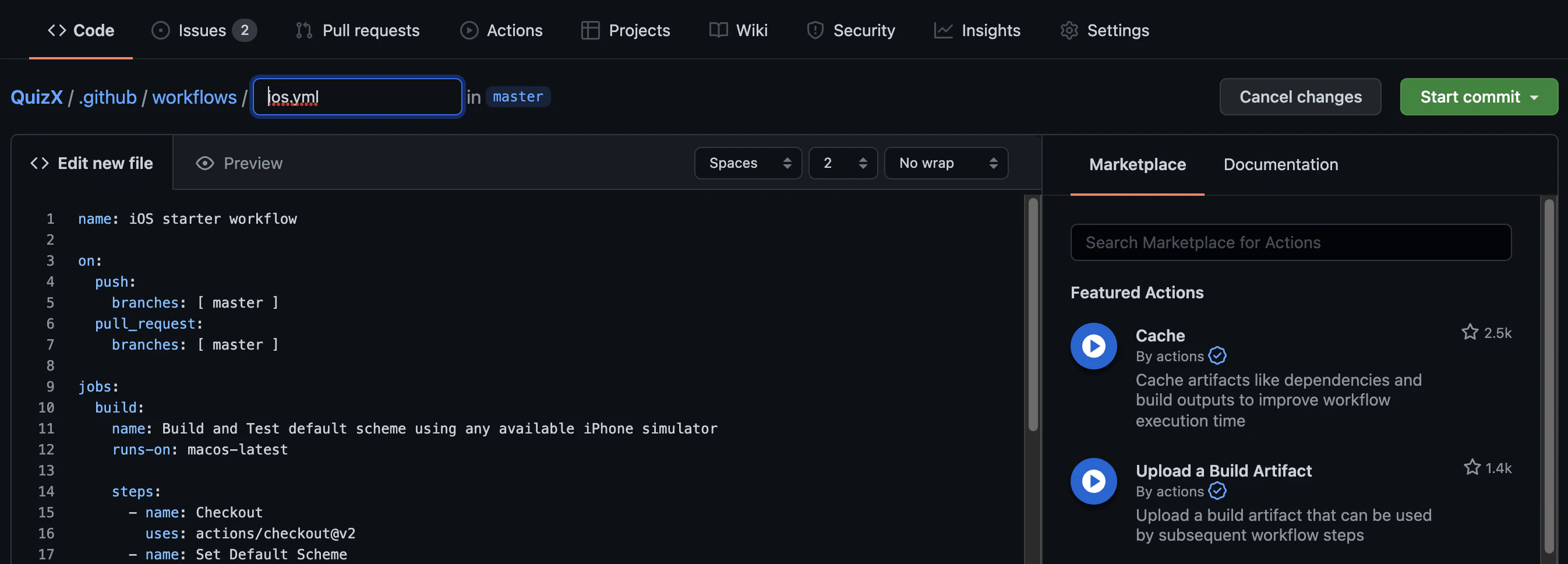
Task: Cancel changes to the file
Action: (1300, 96)
